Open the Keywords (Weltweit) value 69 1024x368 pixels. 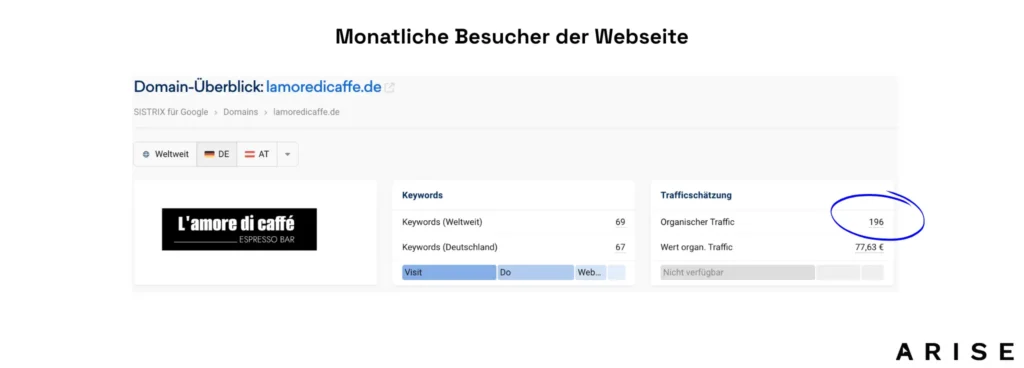coord(620,222)
